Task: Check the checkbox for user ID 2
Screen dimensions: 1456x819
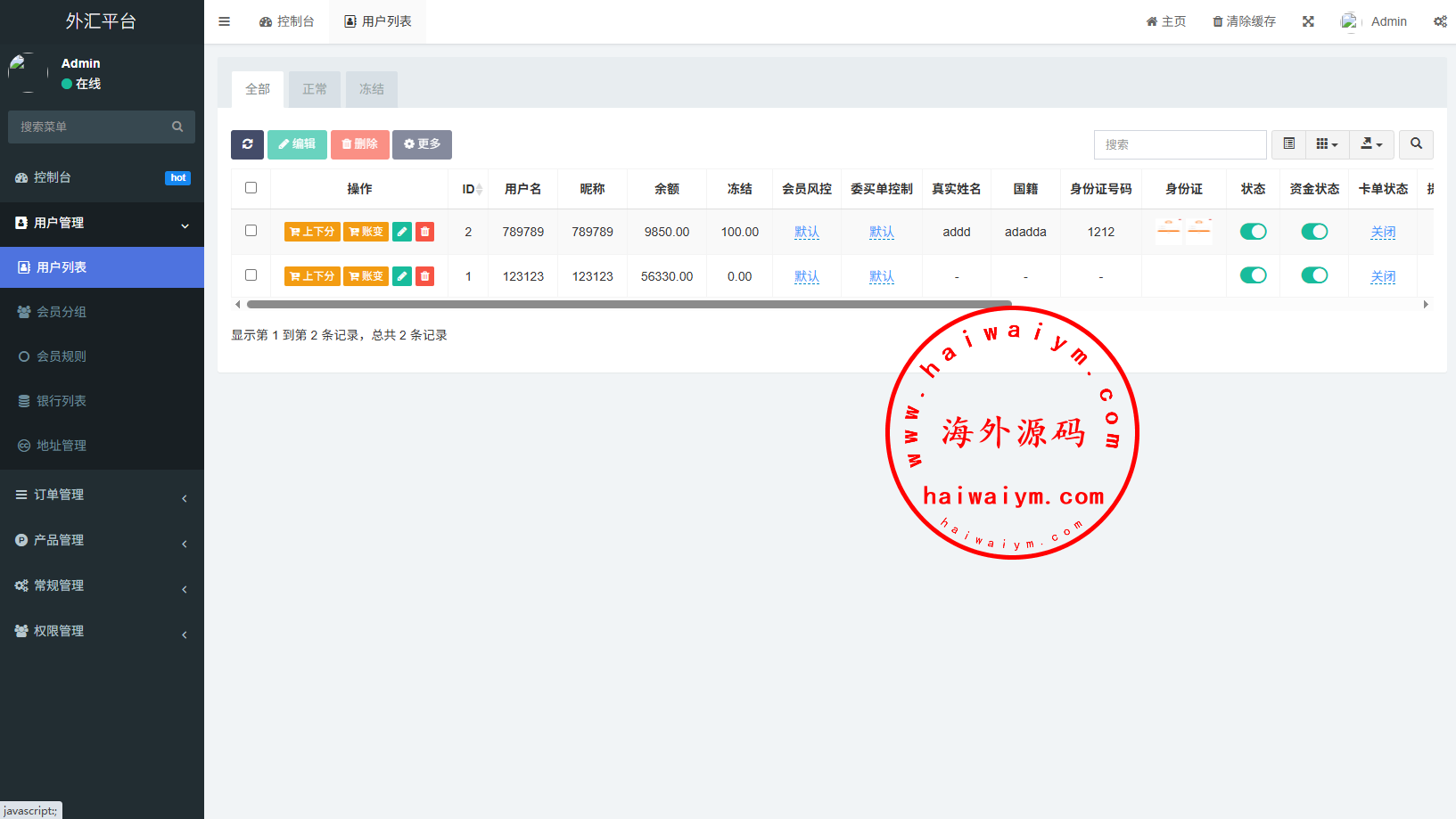Action: click(x=251, y=231)
